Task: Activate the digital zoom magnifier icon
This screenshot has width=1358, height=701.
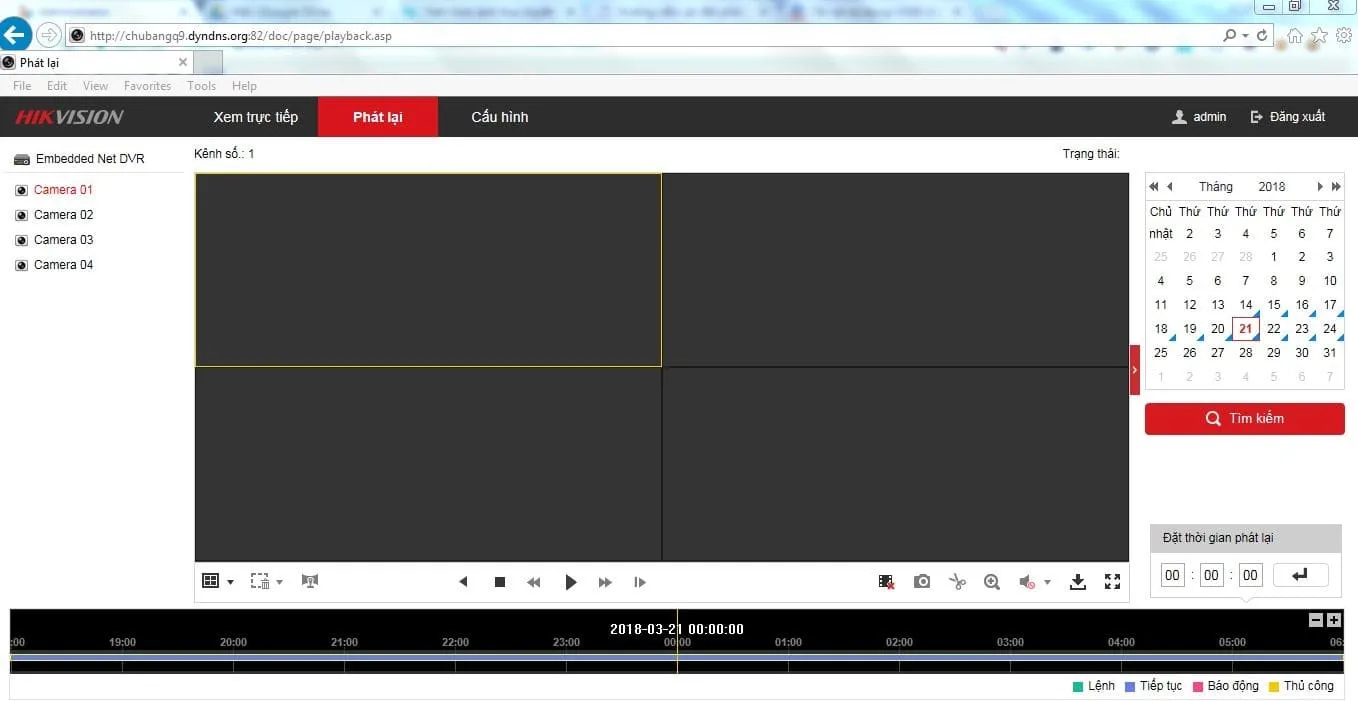Action: tap(992, 581)
